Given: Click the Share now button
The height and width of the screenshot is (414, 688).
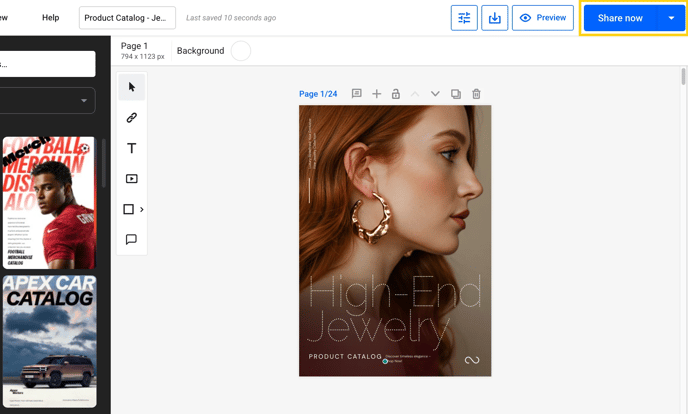Looking at the screenshot, I should tap(620, 18).
